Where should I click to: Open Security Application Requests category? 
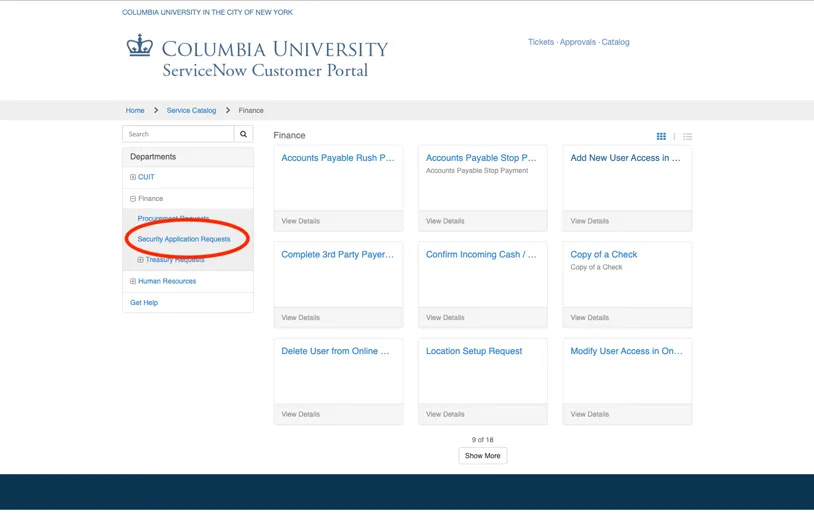point(184,239)
